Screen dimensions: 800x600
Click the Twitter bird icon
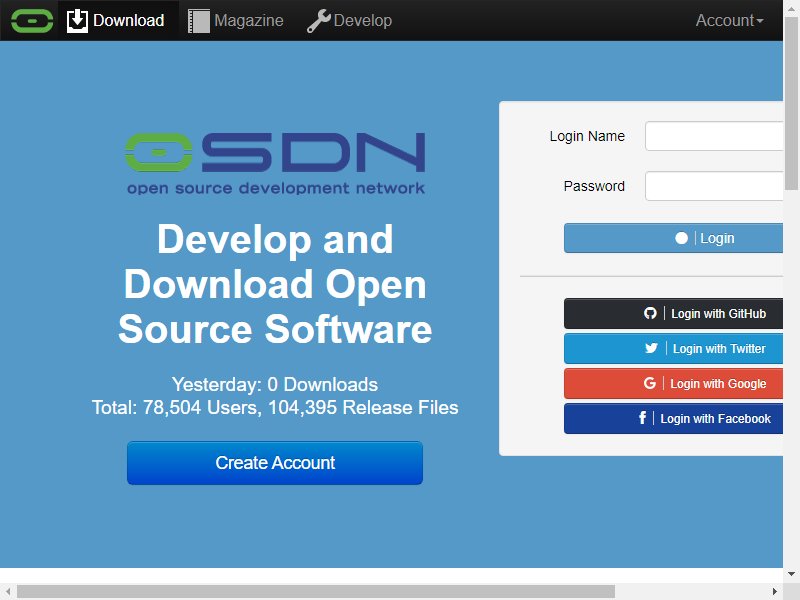(x=651, y=348)
